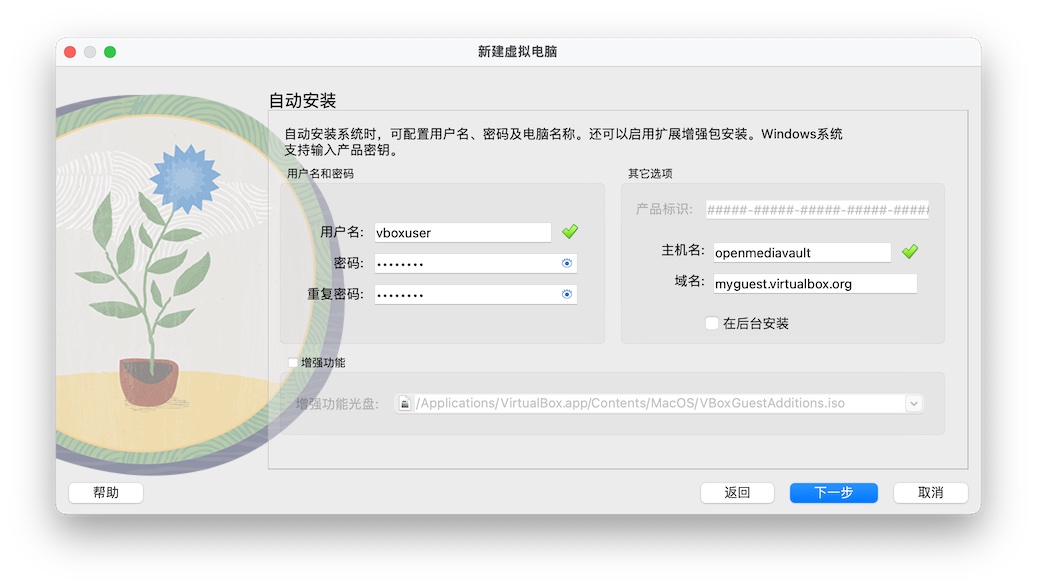Close the 新建虚拟电脑 window with the red button
The width and height of the screenshot is (1037, 588).
70,52
